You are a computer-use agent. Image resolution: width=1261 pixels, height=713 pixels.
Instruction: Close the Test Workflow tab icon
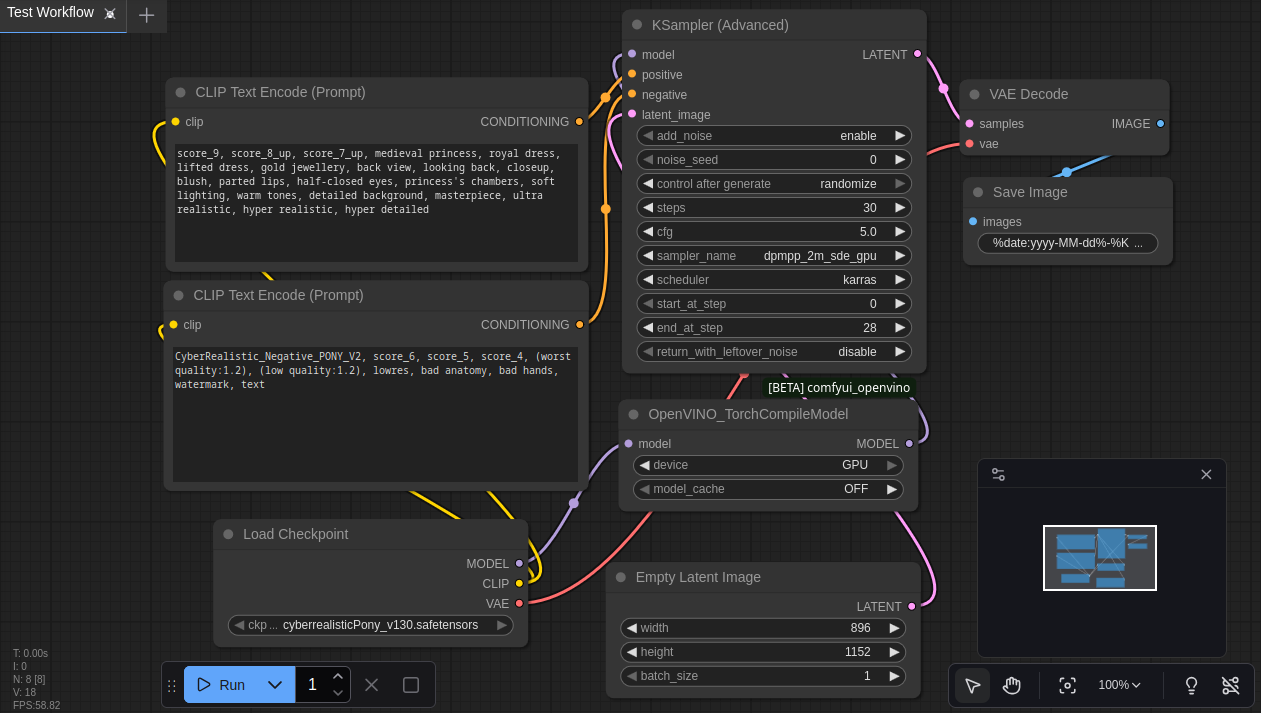click(x=110, y=14)
